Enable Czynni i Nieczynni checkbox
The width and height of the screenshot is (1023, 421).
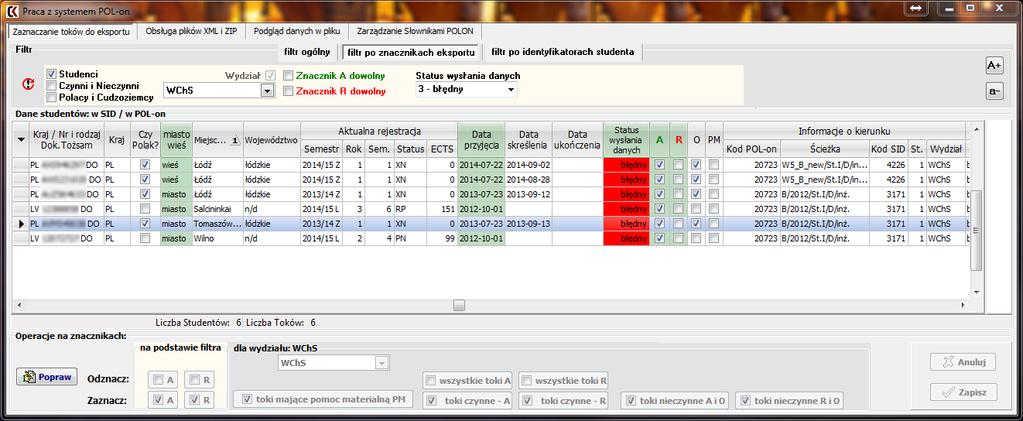pyautogui.click(x=52, y=86)
